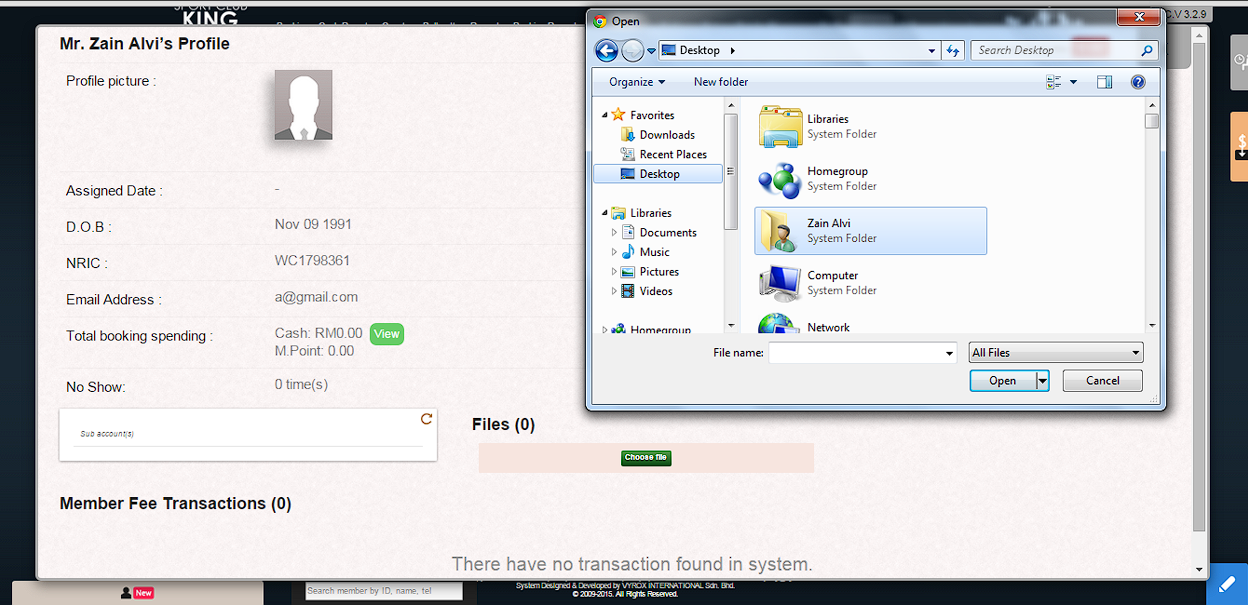The width and height of the screenshot is (1248, 605).
Task: Open the Organize dropdown menu
Action: click(x=637, y=82)
